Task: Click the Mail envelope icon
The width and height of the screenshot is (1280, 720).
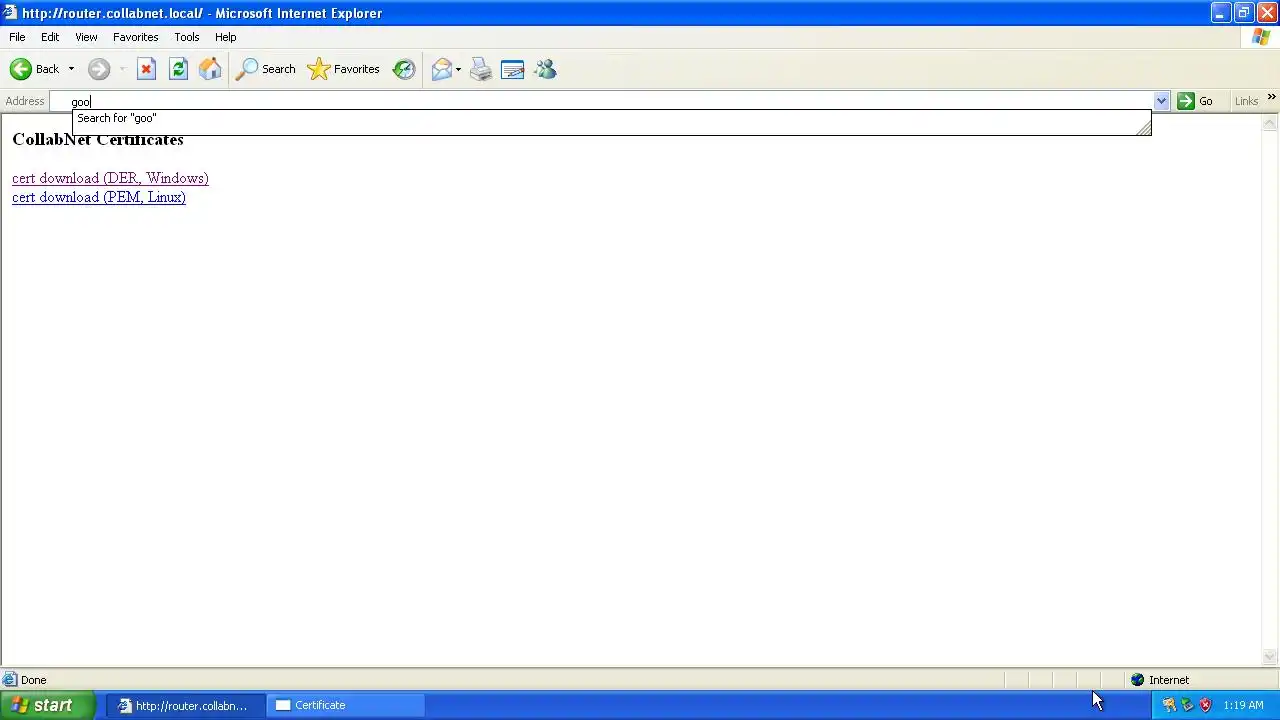Action: (441, 69)
